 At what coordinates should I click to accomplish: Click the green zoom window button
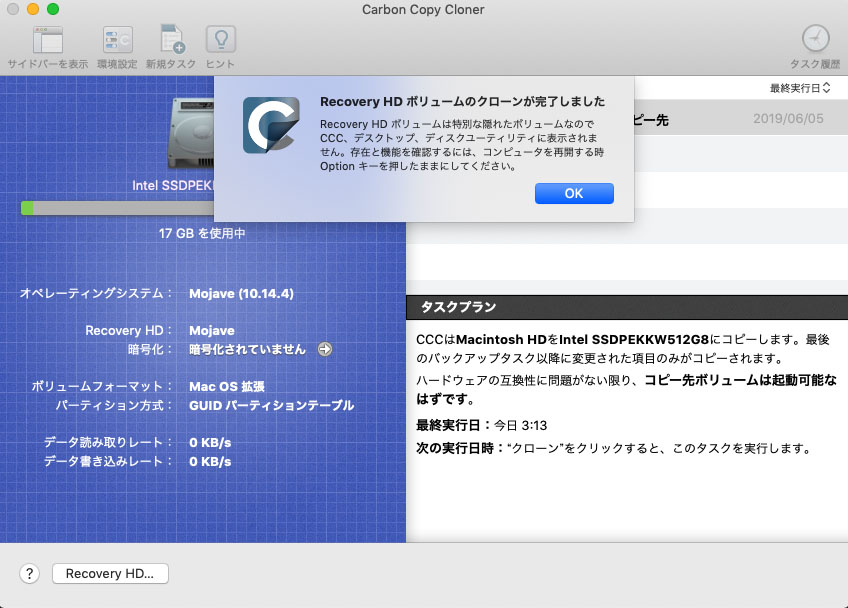[53, 9]
